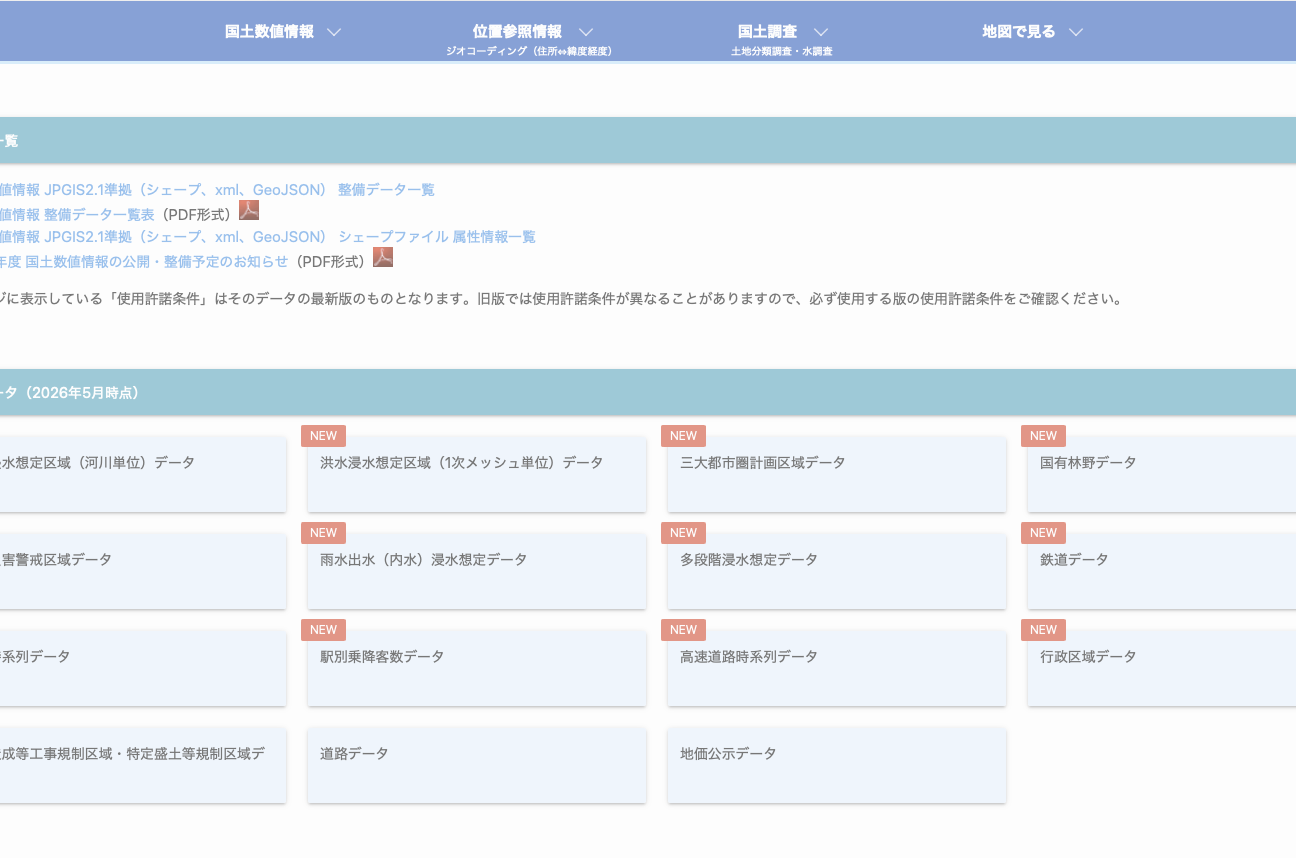The width and height of the screenshot is (1296, 858).
Task: Click the NEW badge on 三大都市圏計画区域データ
Action: click(x=683, y=435)
